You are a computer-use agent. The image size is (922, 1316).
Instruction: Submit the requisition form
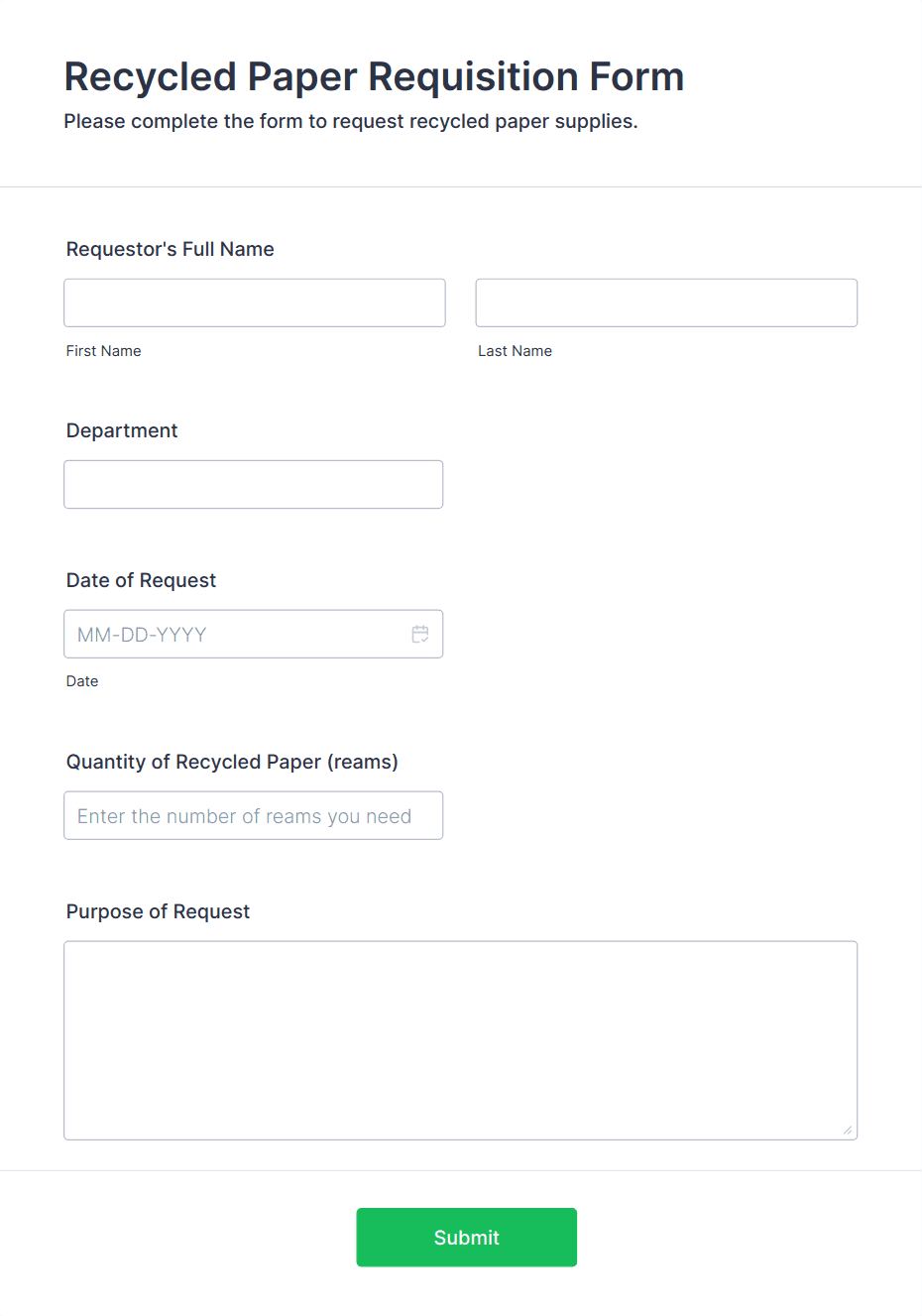coord(467,1237)
